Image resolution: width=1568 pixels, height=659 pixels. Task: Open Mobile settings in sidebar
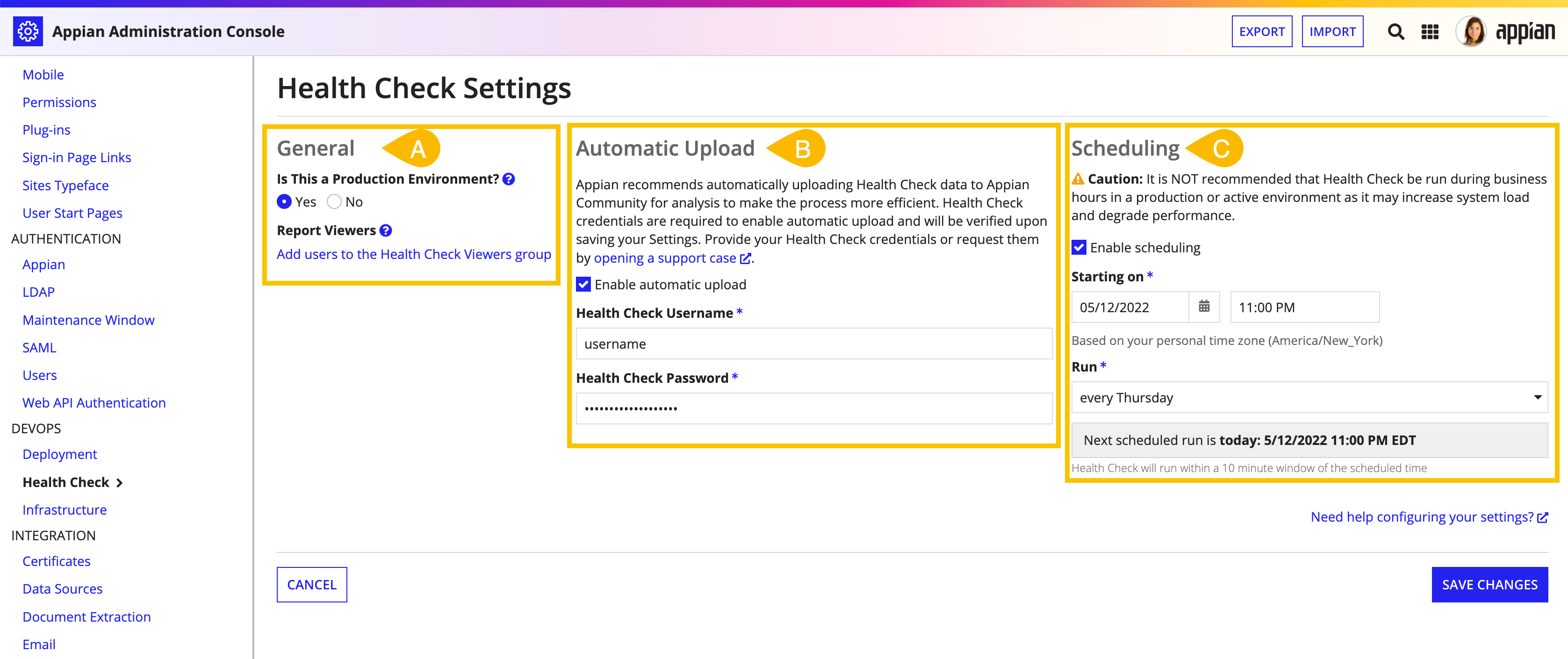click(x=43, y=75)
